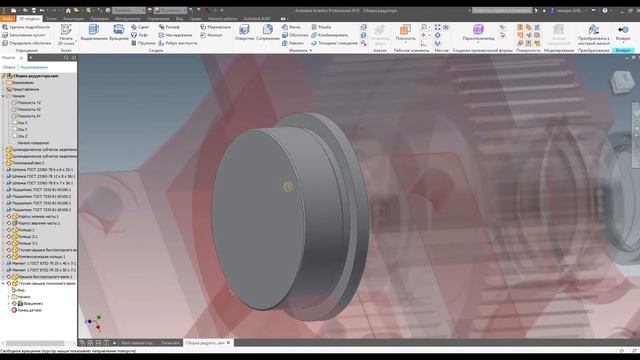The height and width of the screenshot is (360, 640).
Task: Expand the Вращение1 feature node
Action: pos(9,303)
